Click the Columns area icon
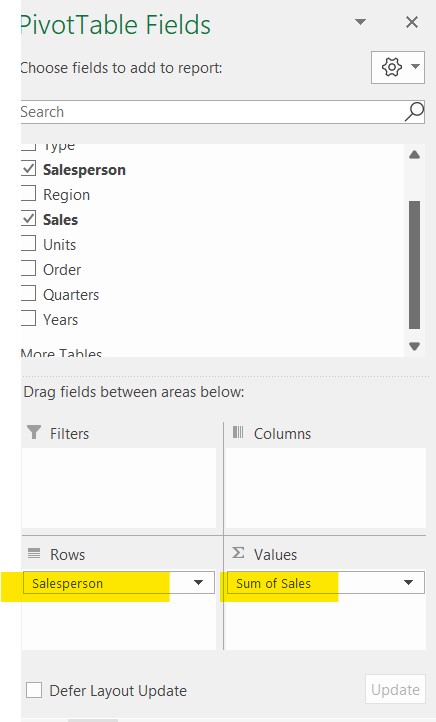This screenshot has width=436, height=722. click(238, 432)
